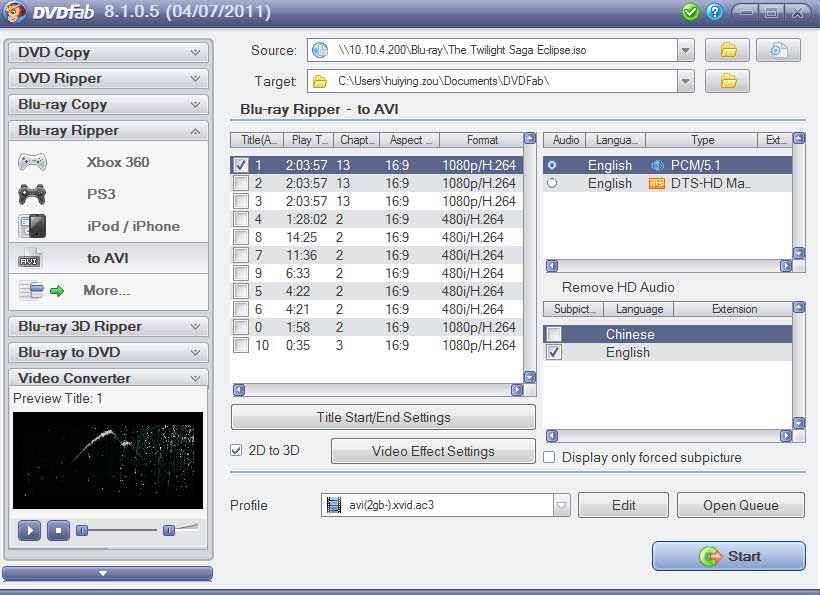820x595 pixels.
Task: Click the disc image source button
Action: (x=778, y=50)
